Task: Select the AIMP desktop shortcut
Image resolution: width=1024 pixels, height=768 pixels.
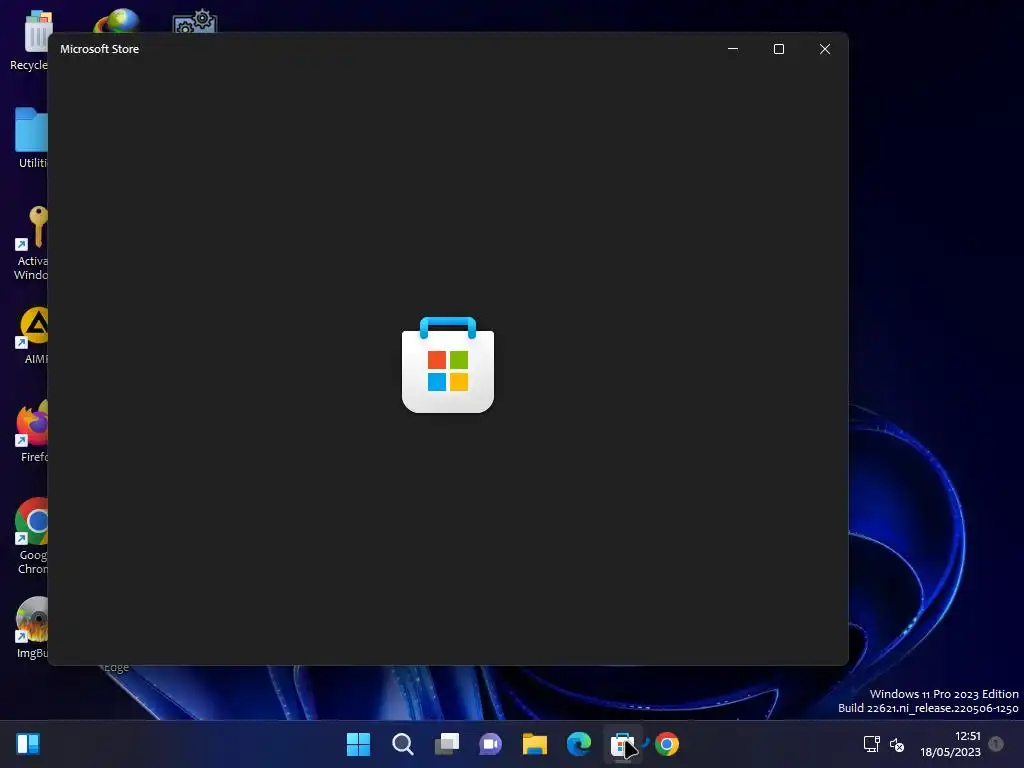Action: (33, 336)
